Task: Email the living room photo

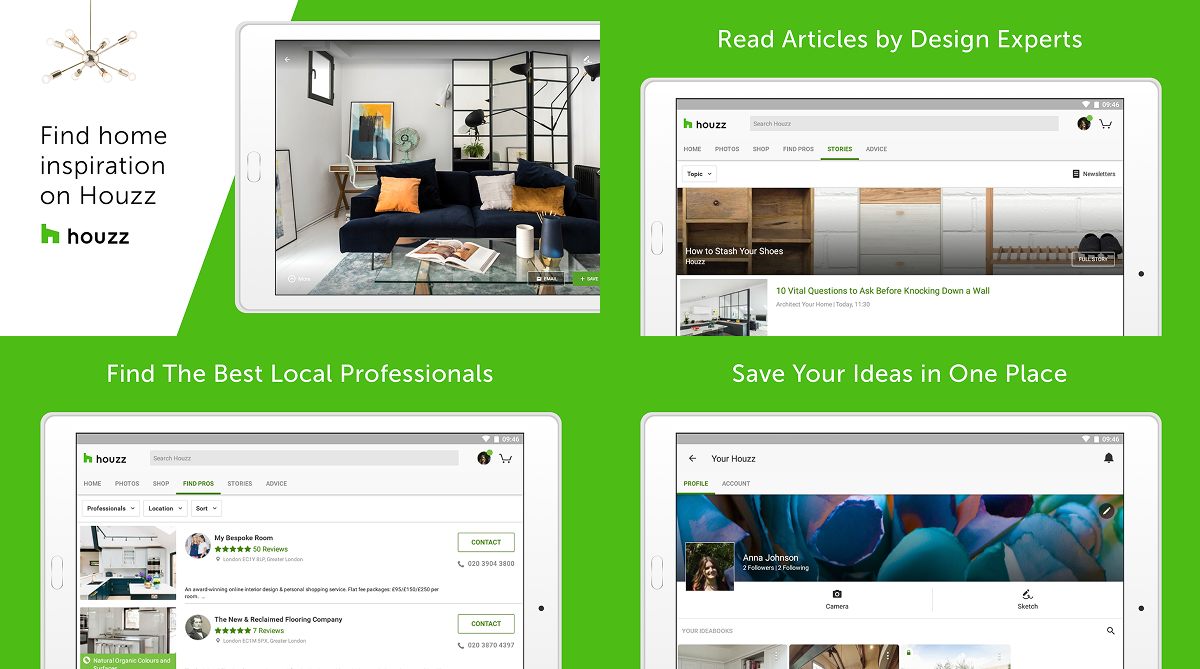Action: pos(546,279)
